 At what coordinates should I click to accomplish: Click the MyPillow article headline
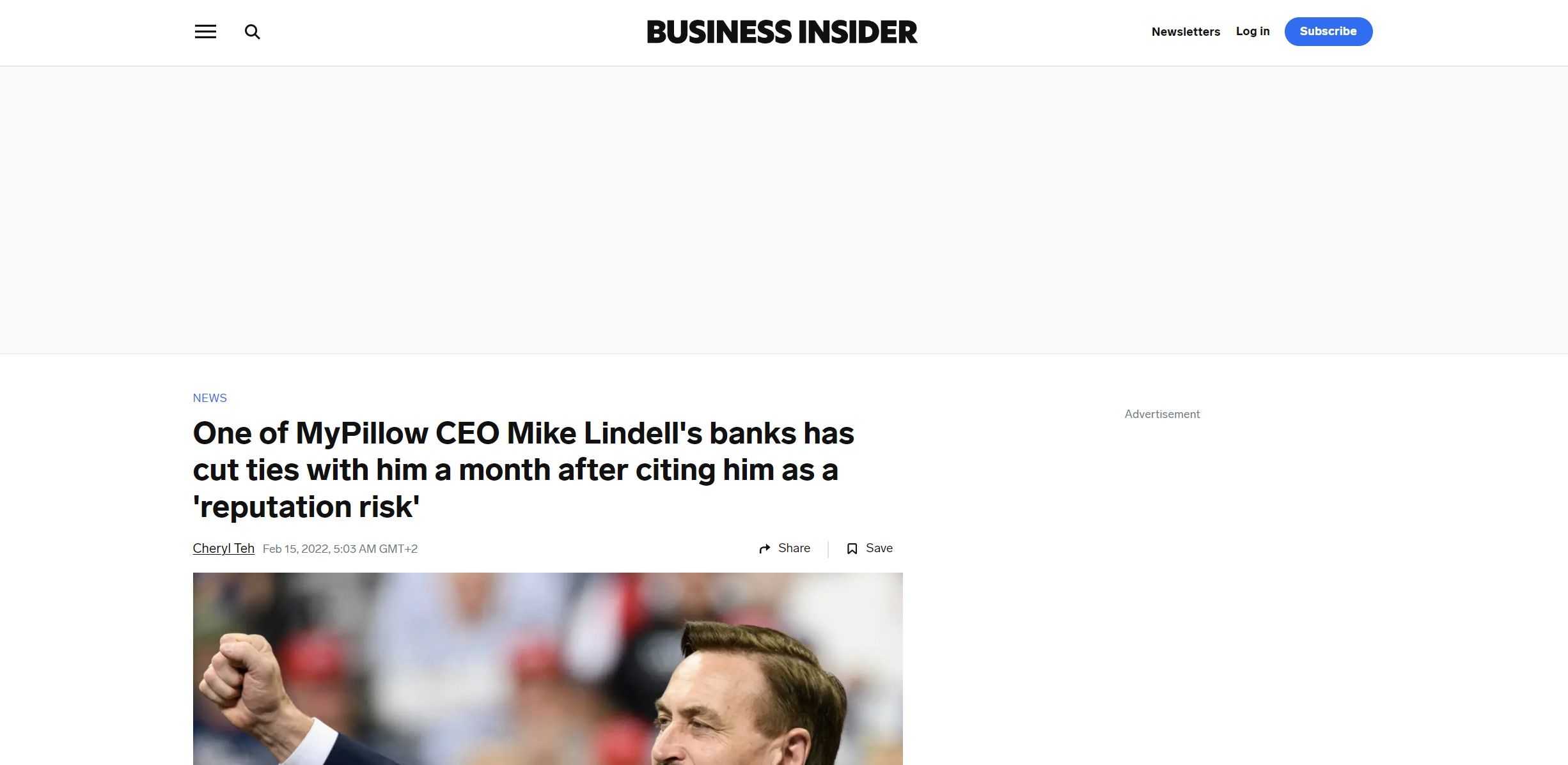pos(523,470)
